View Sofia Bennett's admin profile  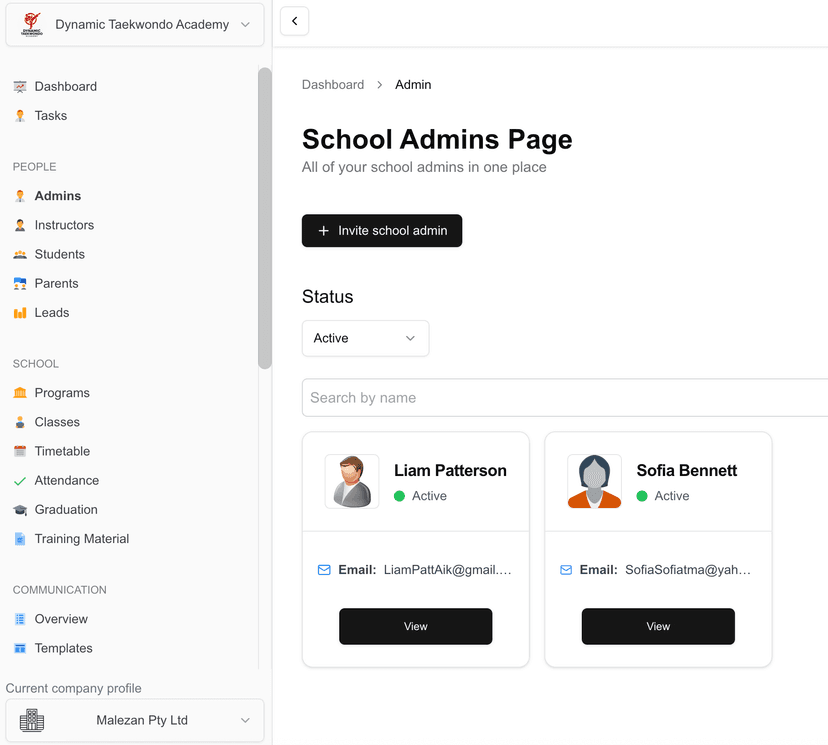pyautogui.click(x=657, y=626)
